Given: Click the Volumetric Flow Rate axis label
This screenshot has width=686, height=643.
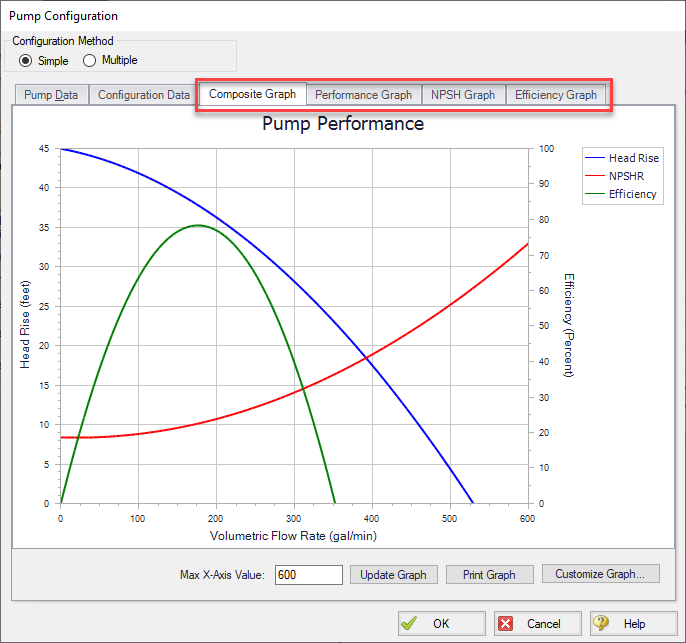Looking at the screenshot, I should click(293, 536).
